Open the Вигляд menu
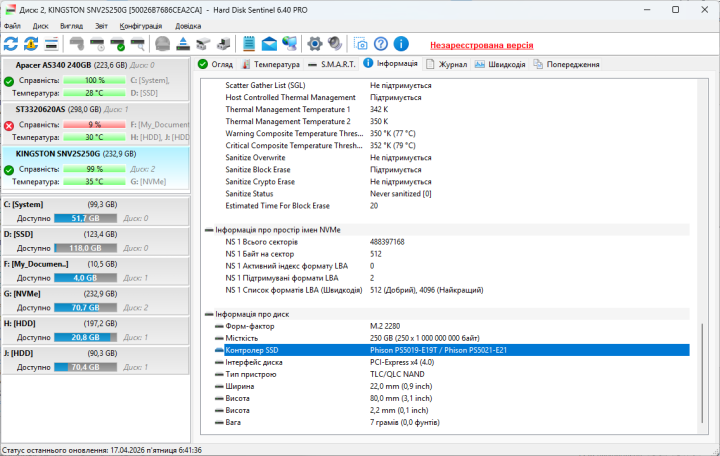The width and height of the screenshot is (720, 456). point(71,26)
